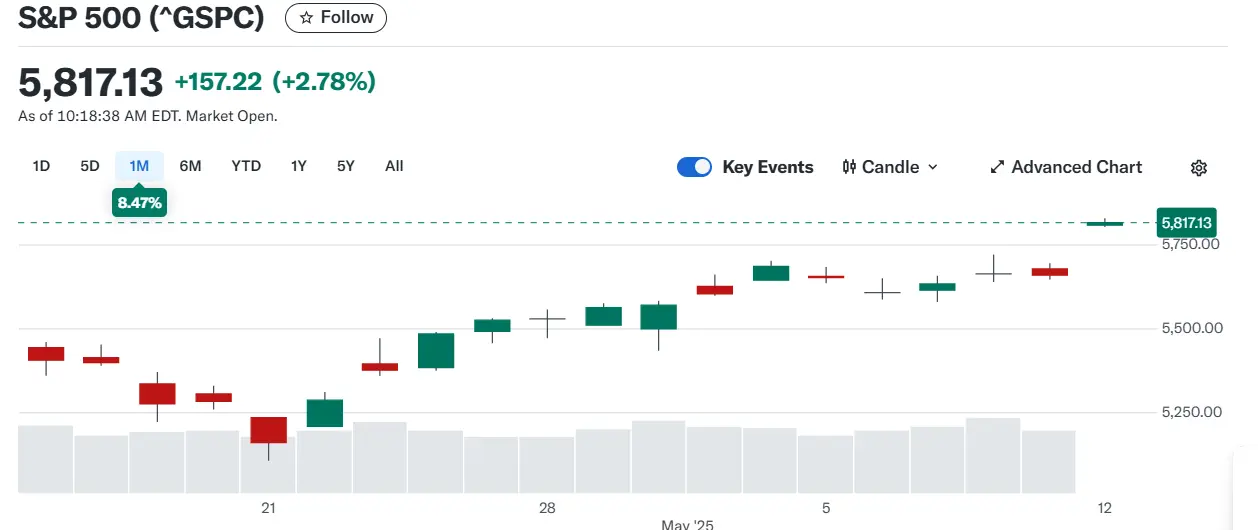The height and width of the screenshot is (530, 1258).
Task: Select the 1D time range tab
Action: [41, 166]
